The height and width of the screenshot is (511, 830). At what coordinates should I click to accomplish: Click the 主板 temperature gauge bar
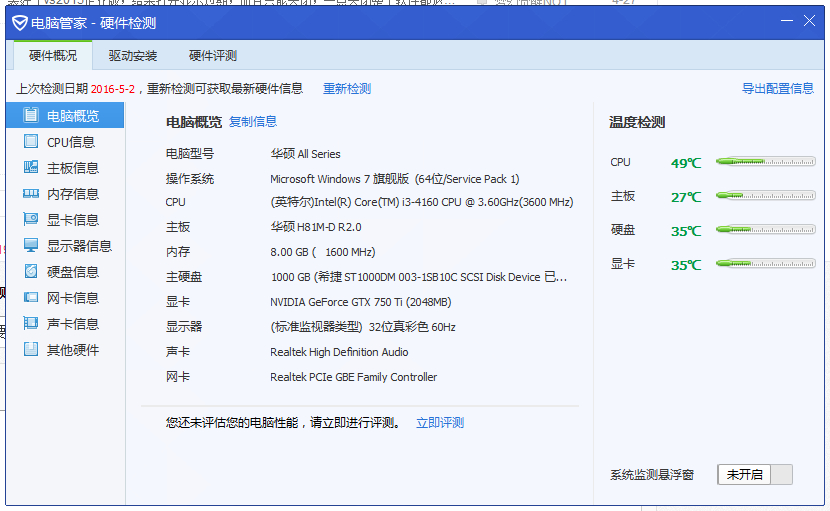coord(765,195)
